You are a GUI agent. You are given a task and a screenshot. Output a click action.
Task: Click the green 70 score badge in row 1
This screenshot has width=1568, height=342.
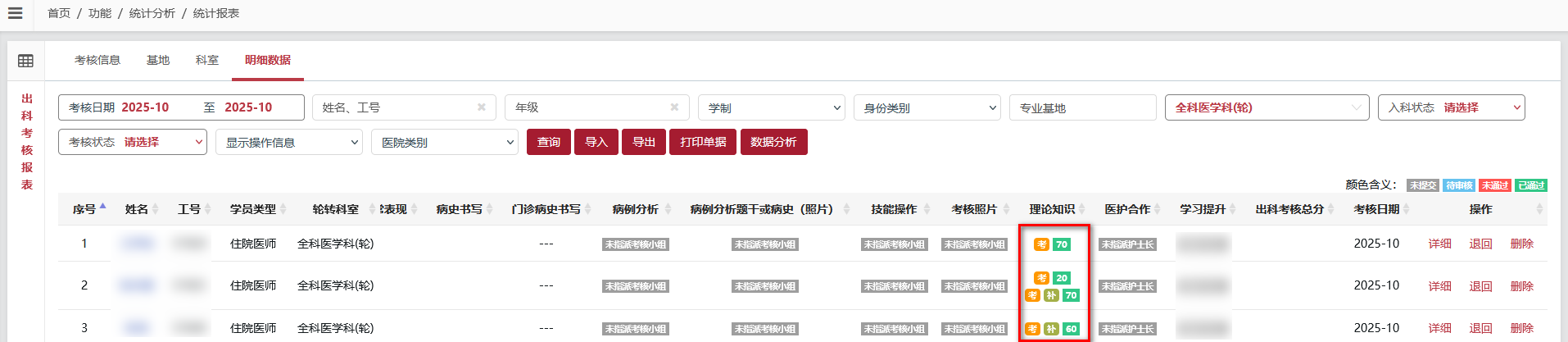[1062, 244]
